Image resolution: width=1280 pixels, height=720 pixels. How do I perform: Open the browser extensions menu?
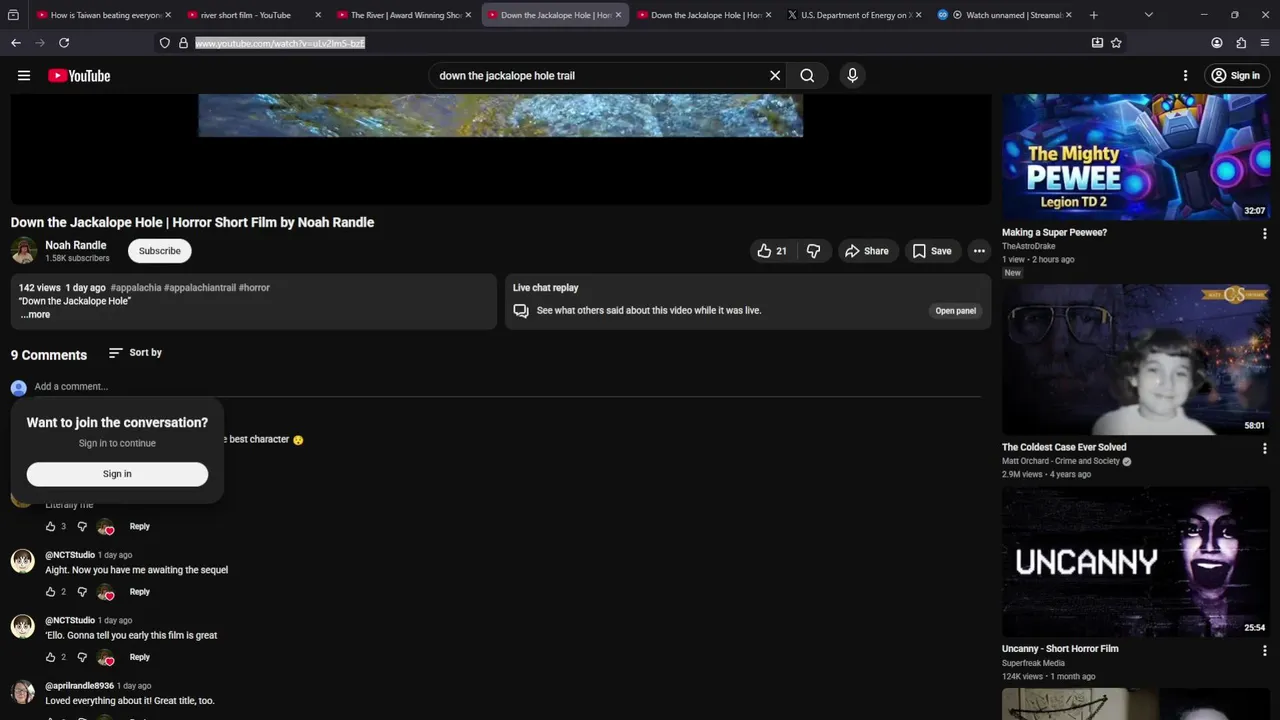[1241, 43]
